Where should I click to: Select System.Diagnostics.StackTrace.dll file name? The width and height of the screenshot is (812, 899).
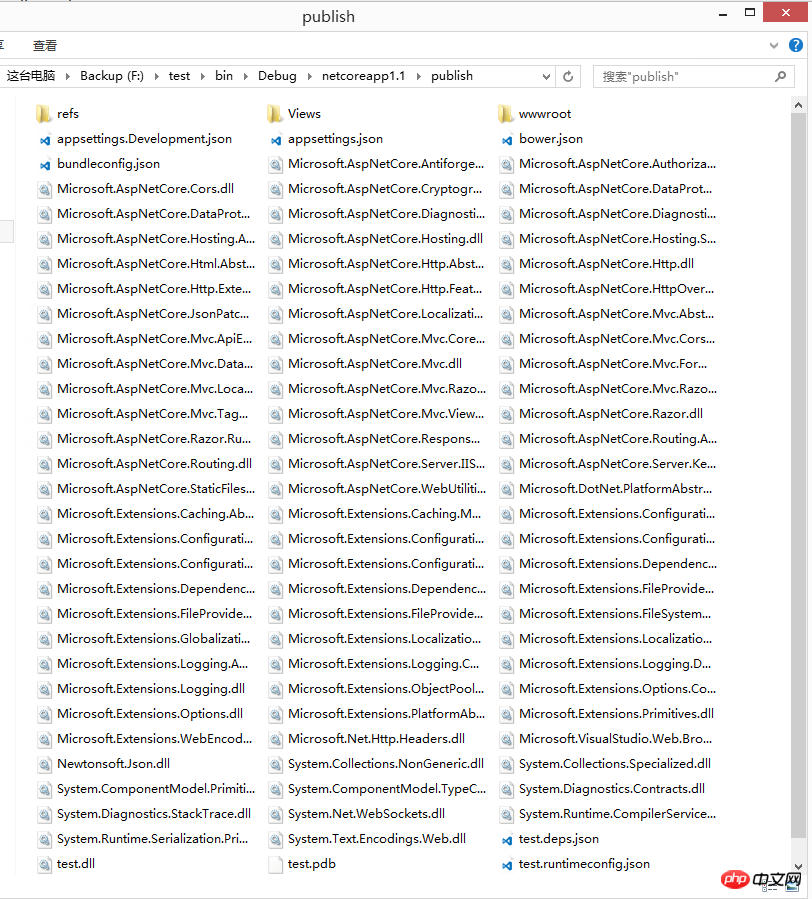click(154, 814)
